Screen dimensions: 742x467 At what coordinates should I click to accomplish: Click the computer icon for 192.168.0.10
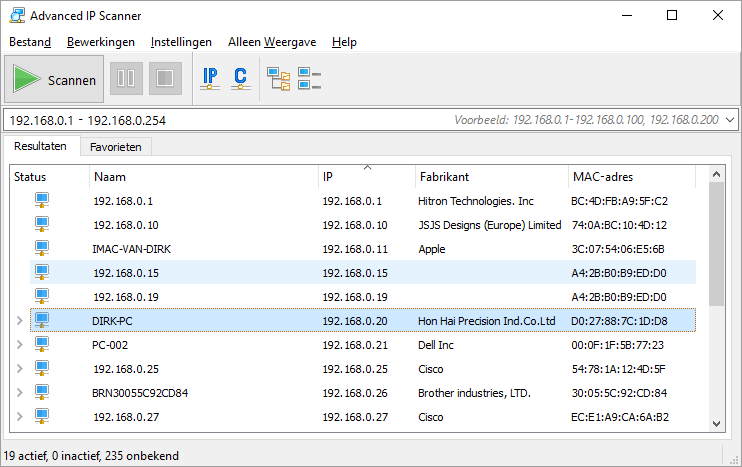click(42, 224)
